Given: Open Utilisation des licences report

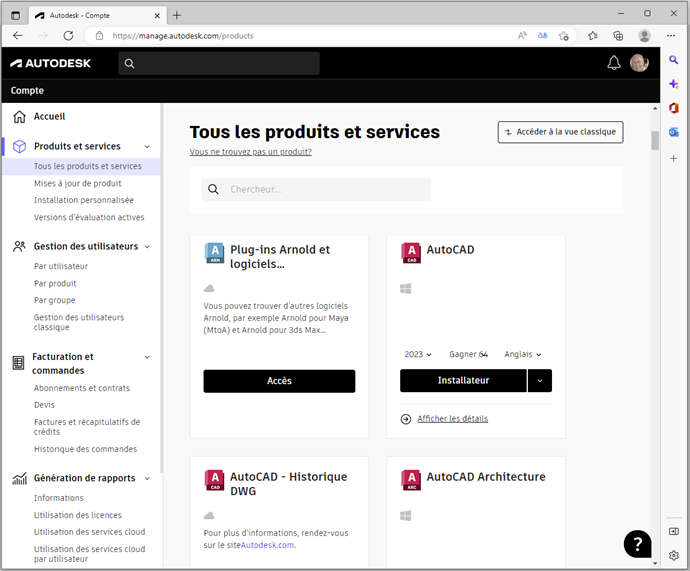Looking at the screenshot, I should [77, 515].
